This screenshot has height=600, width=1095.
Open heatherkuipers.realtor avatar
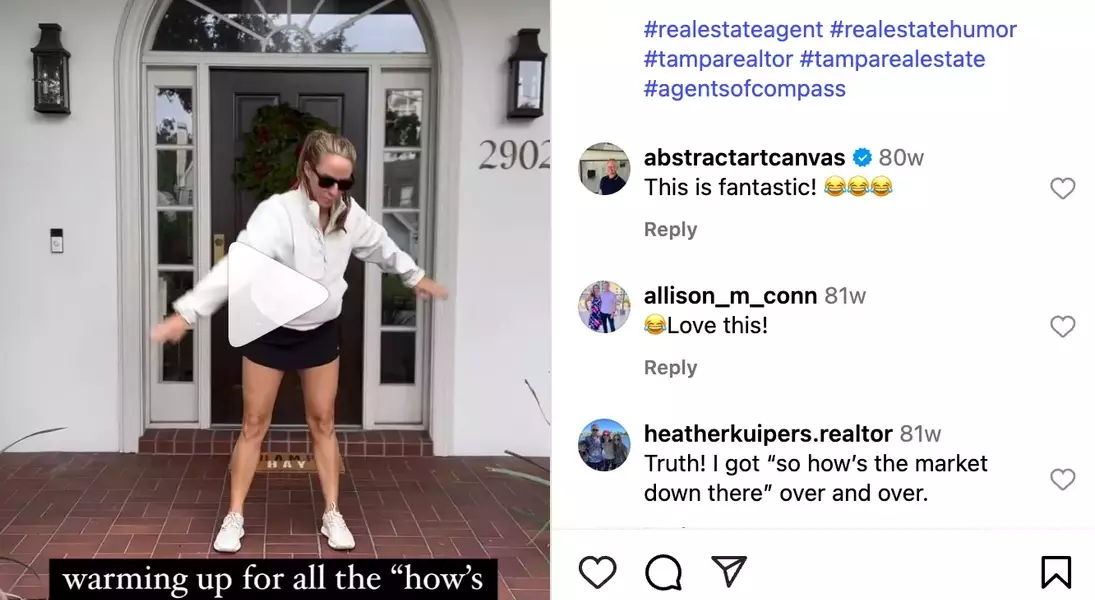[x=604, y=445]
